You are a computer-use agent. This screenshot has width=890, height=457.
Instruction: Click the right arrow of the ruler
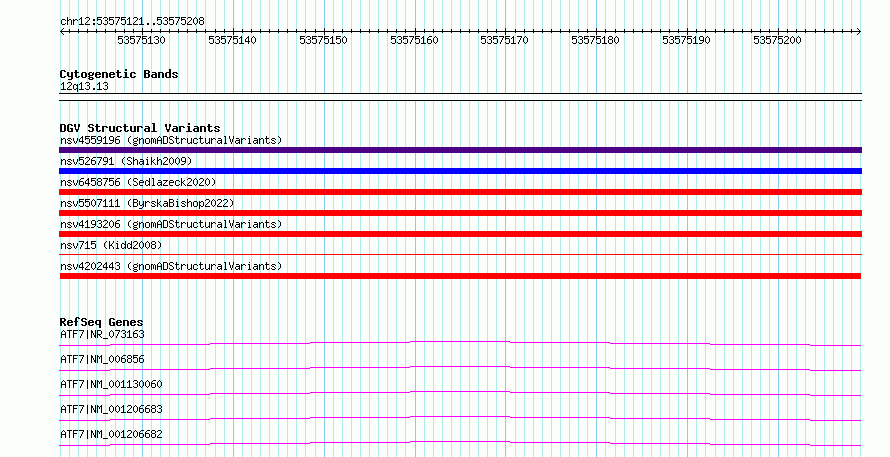(859, 32)
